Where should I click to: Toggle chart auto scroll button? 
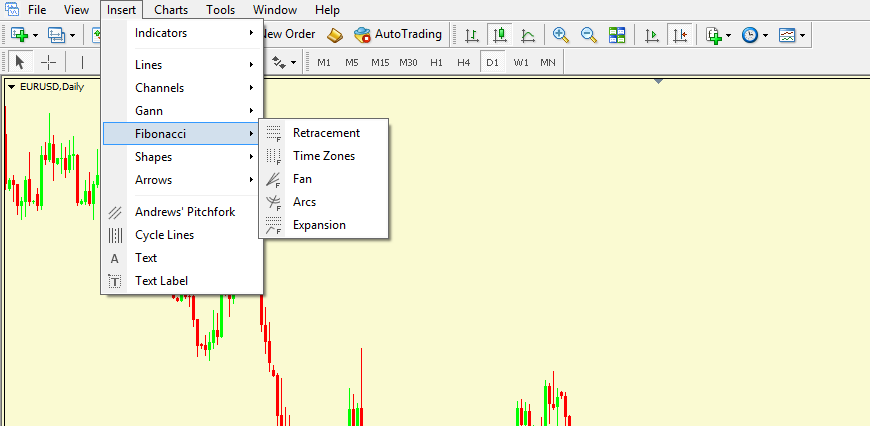pyautogui.click(x=652, y=34)
